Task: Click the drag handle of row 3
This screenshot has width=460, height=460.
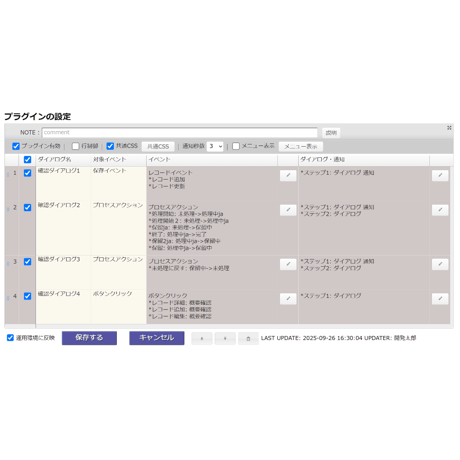Action: [x=8, y=263]
